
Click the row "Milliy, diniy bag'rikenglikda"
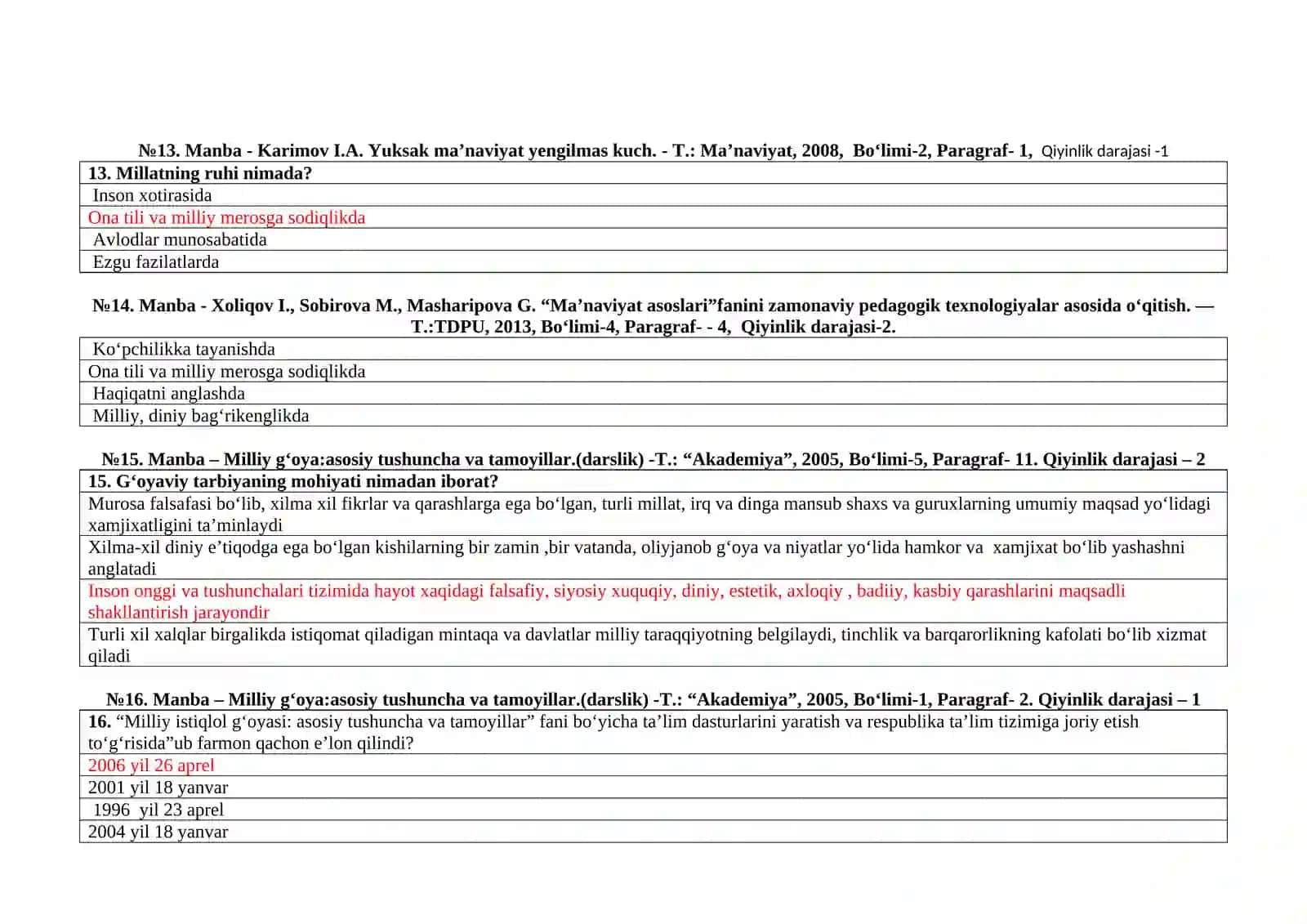(653, 415)
